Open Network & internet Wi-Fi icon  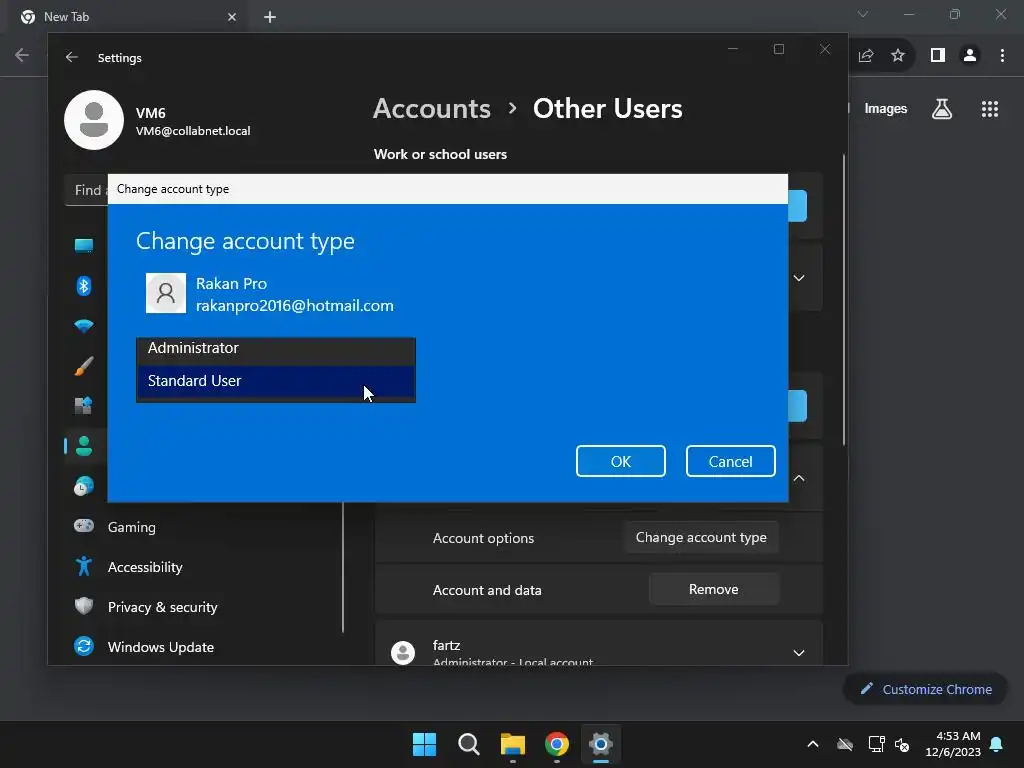[x=84, y=325]
